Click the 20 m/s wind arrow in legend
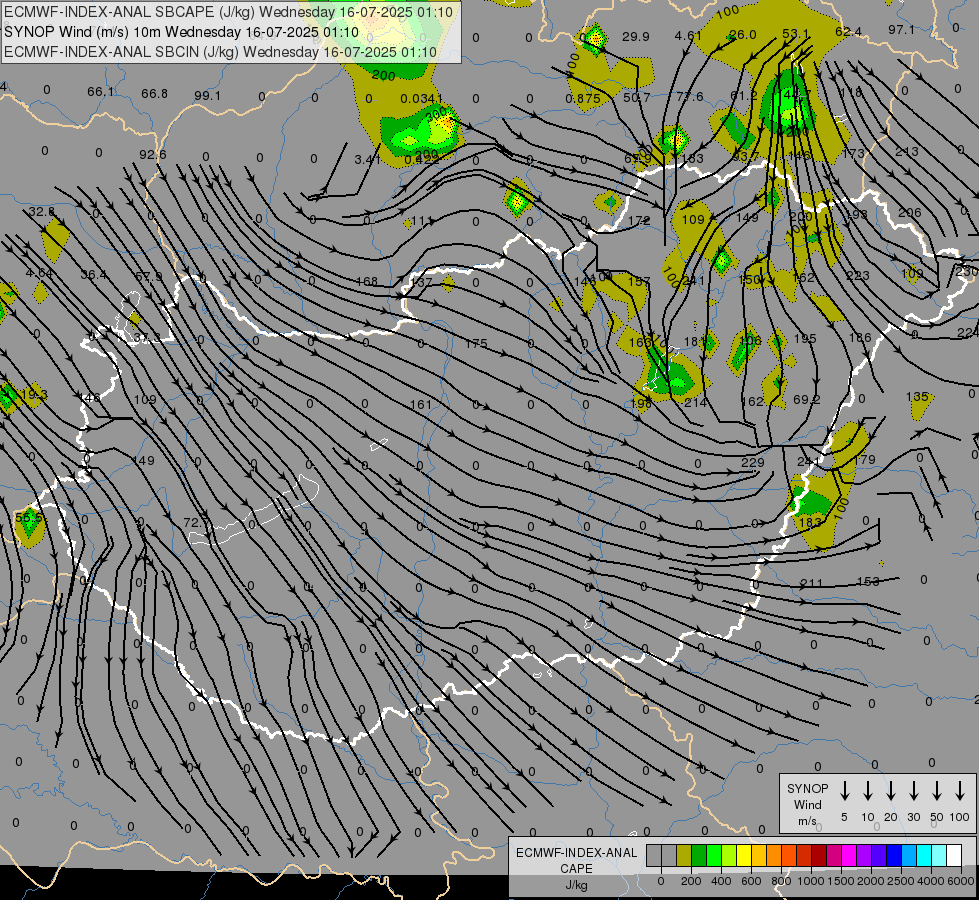Image resolution: width=979 pixels, height=900 pixels. point(891,791)
